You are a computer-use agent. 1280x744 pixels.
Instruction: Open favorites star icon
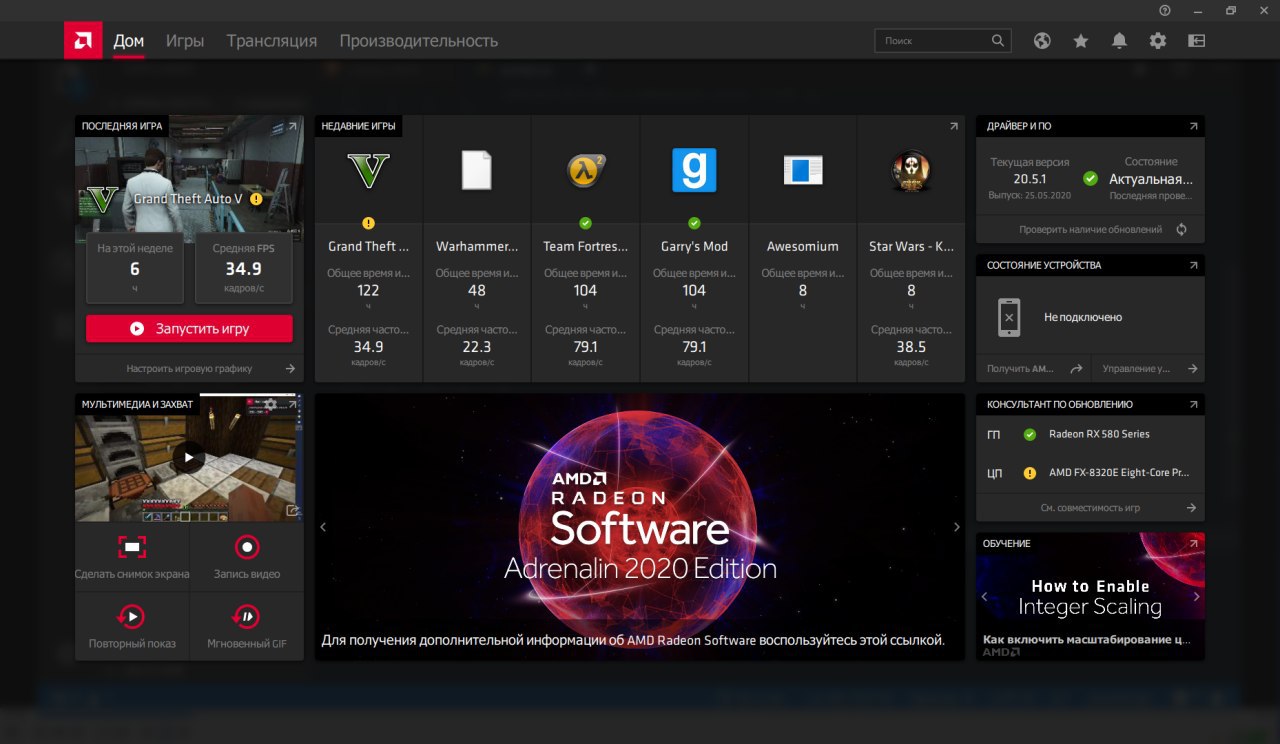click(x=1081, y=41)
